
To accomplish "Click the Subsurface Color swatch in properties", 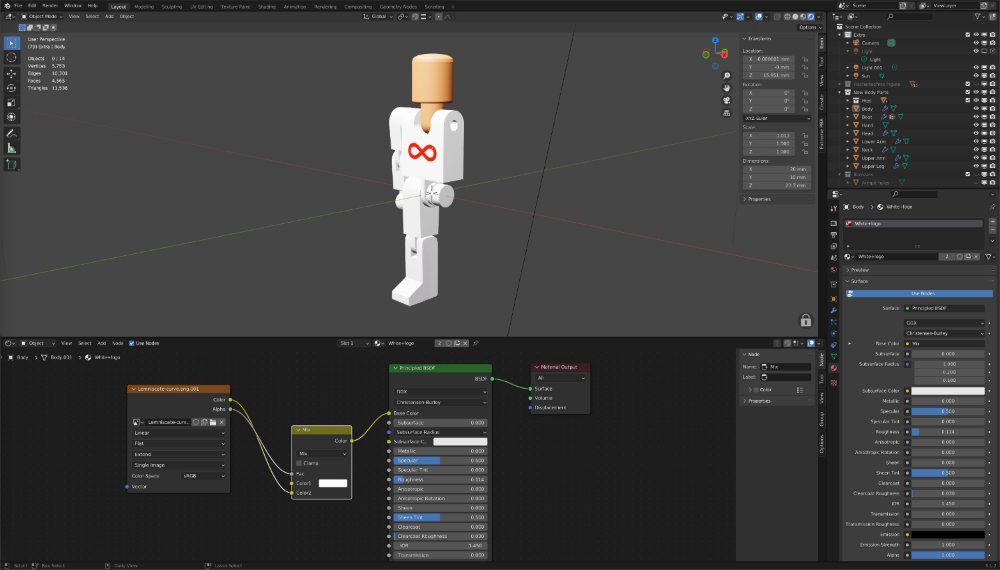I will coord(948,391).
